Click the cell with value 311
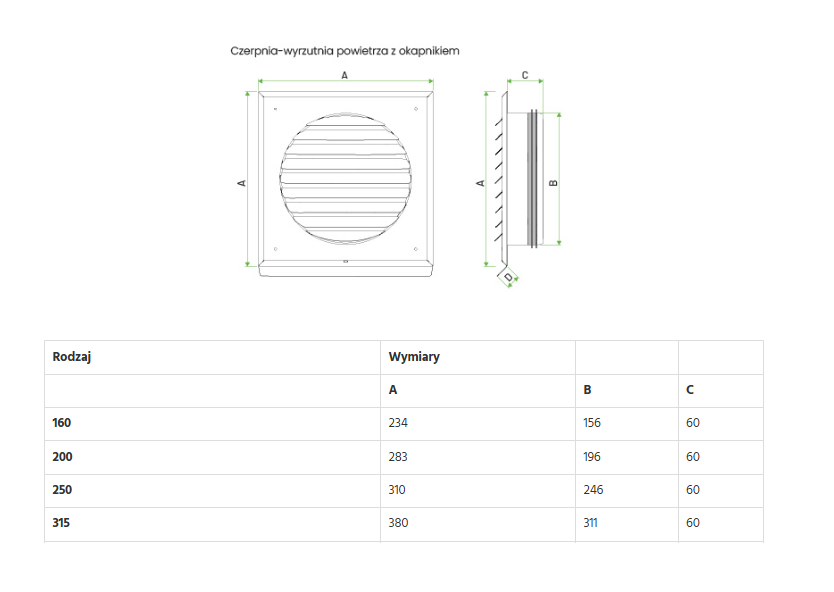Image resolution: width=834 pixels, height=592 pixels. pos(593,523)
